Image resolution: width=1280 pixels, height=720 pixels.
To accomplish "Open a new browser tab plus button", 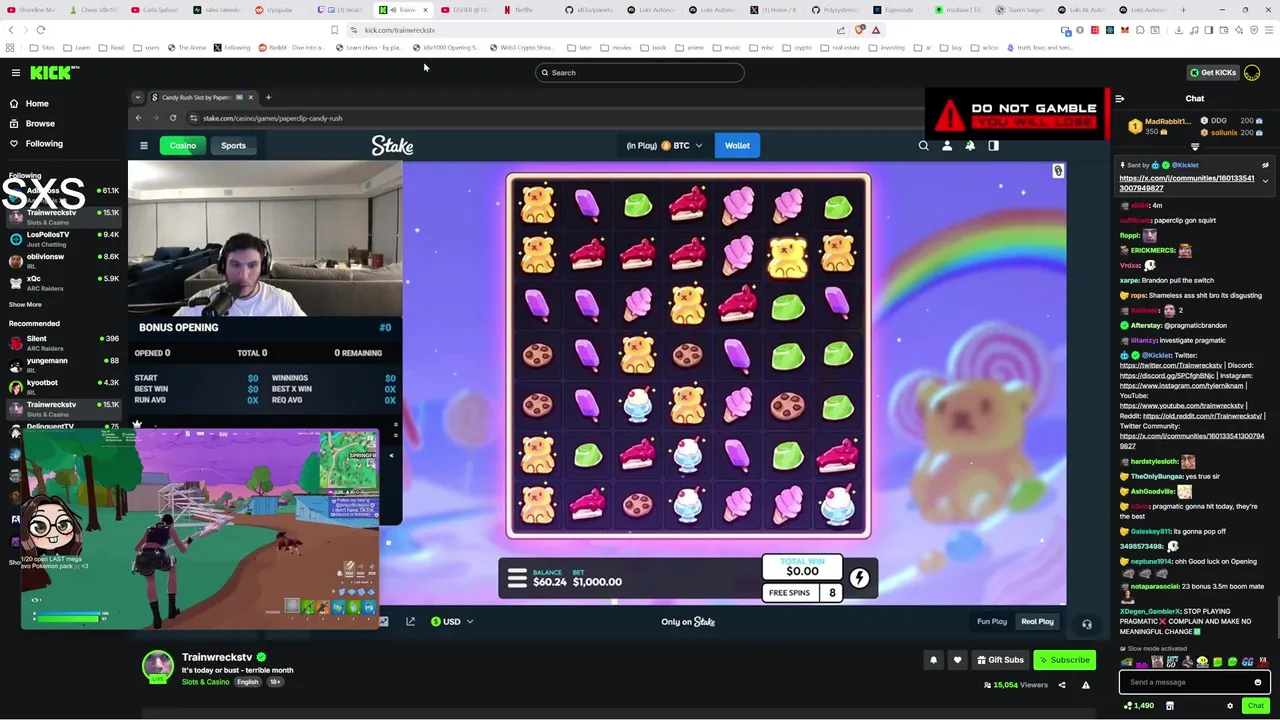I will 1184,10.
